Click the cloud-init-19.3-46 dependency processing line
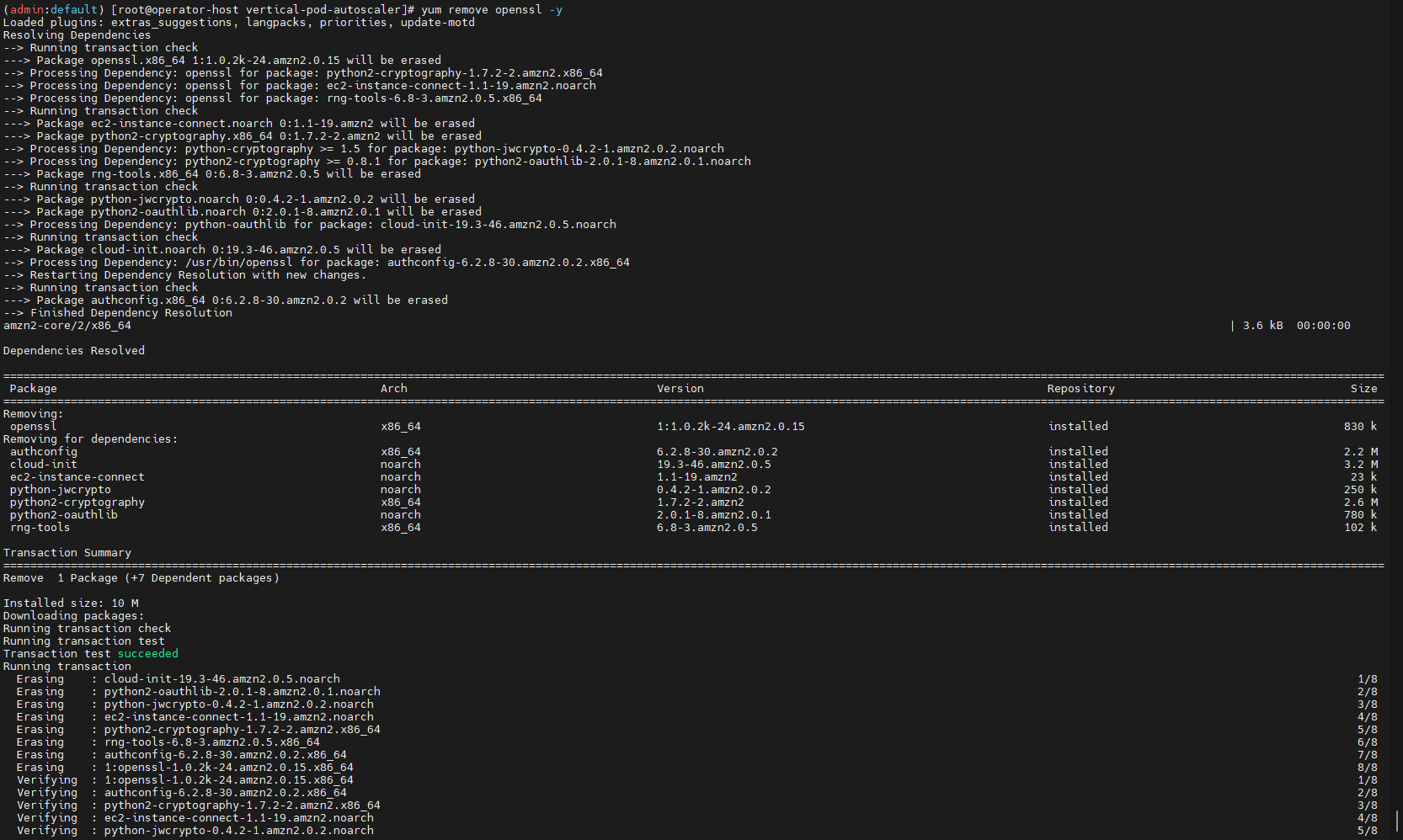 coord(310,225)
